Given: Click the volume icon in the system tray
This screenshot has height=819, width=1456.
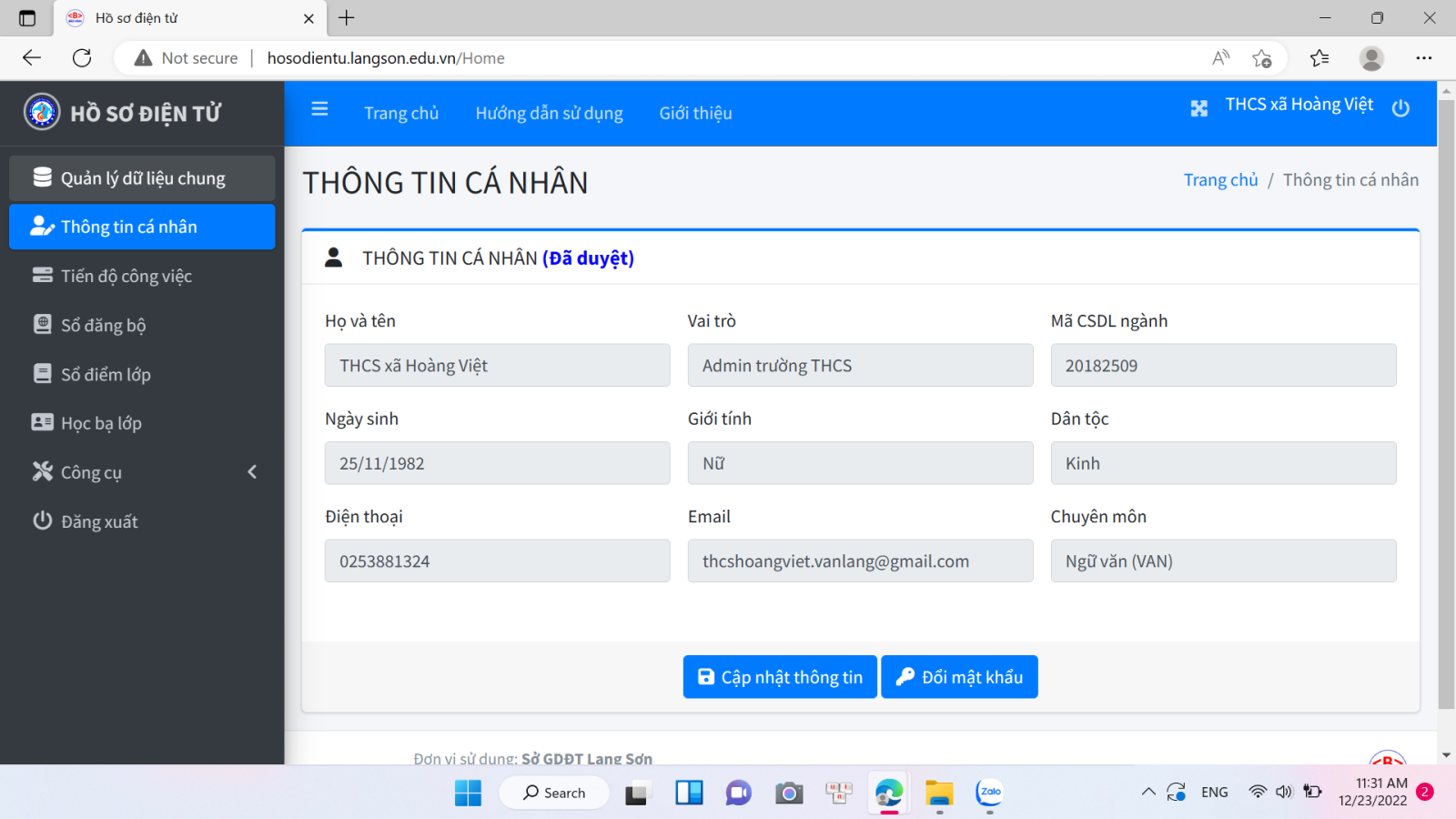Looking at the screenshot, I should 1284,792.
